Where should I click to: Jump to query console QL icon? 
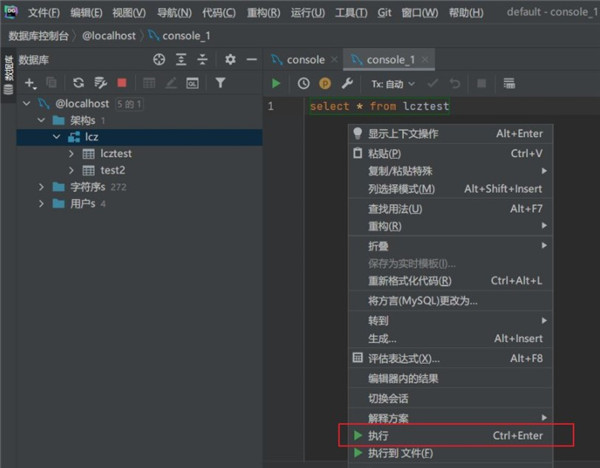[192, 83]
